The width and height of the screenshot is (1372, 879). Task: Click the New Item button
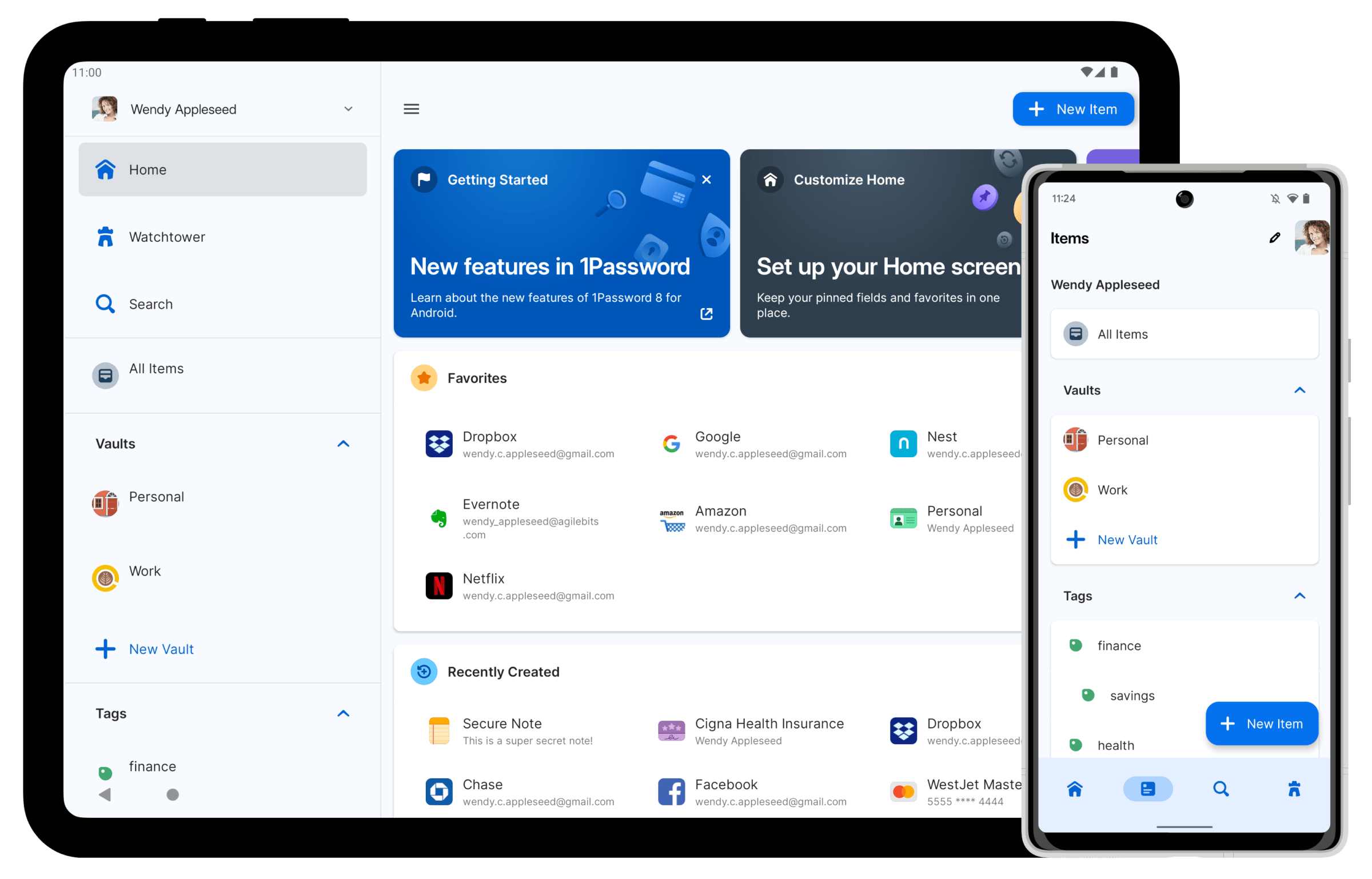1072,108
